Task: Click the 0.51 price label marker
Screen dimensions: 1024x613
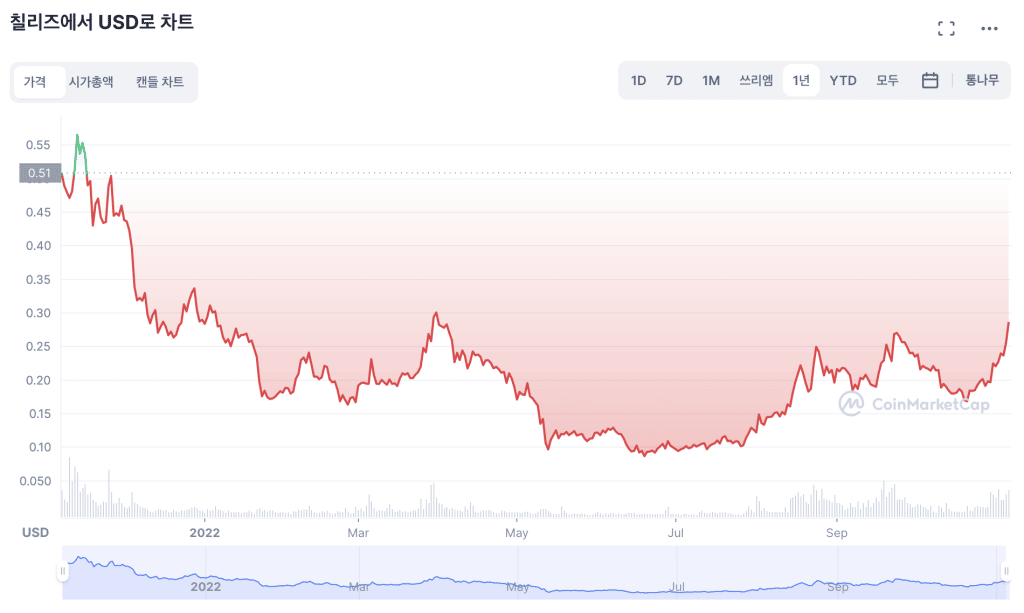Action: 40,174
